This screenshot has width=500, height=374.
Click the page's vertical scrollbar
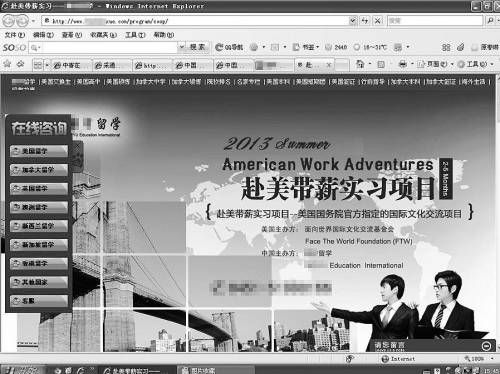coord(498,213)
